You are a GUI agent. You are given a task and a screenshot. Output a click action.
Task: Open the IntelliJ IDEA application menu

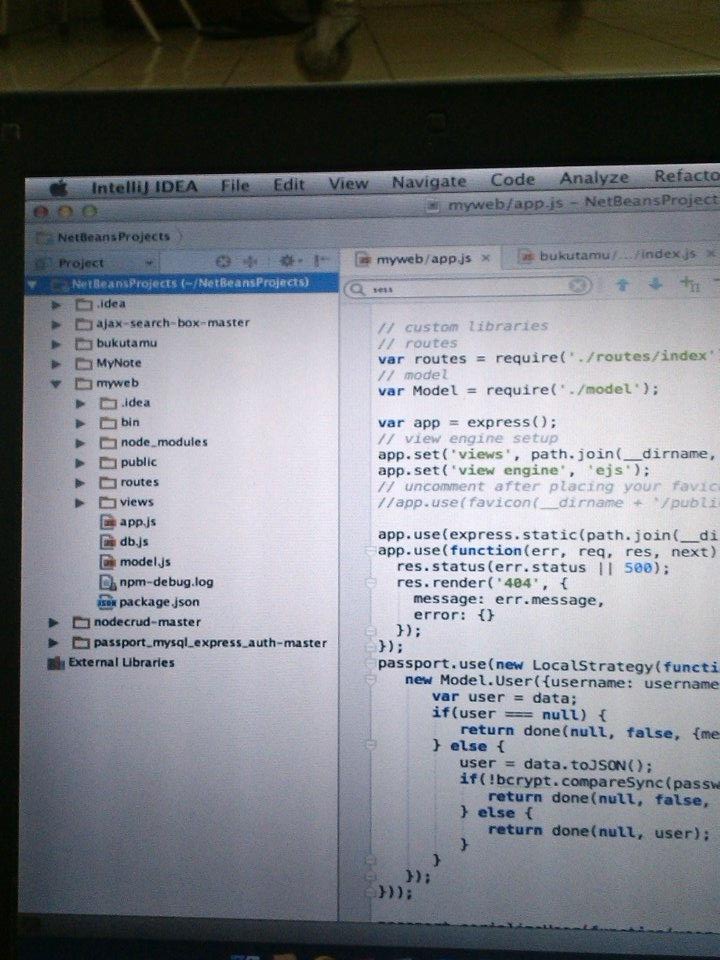(144, 187)
